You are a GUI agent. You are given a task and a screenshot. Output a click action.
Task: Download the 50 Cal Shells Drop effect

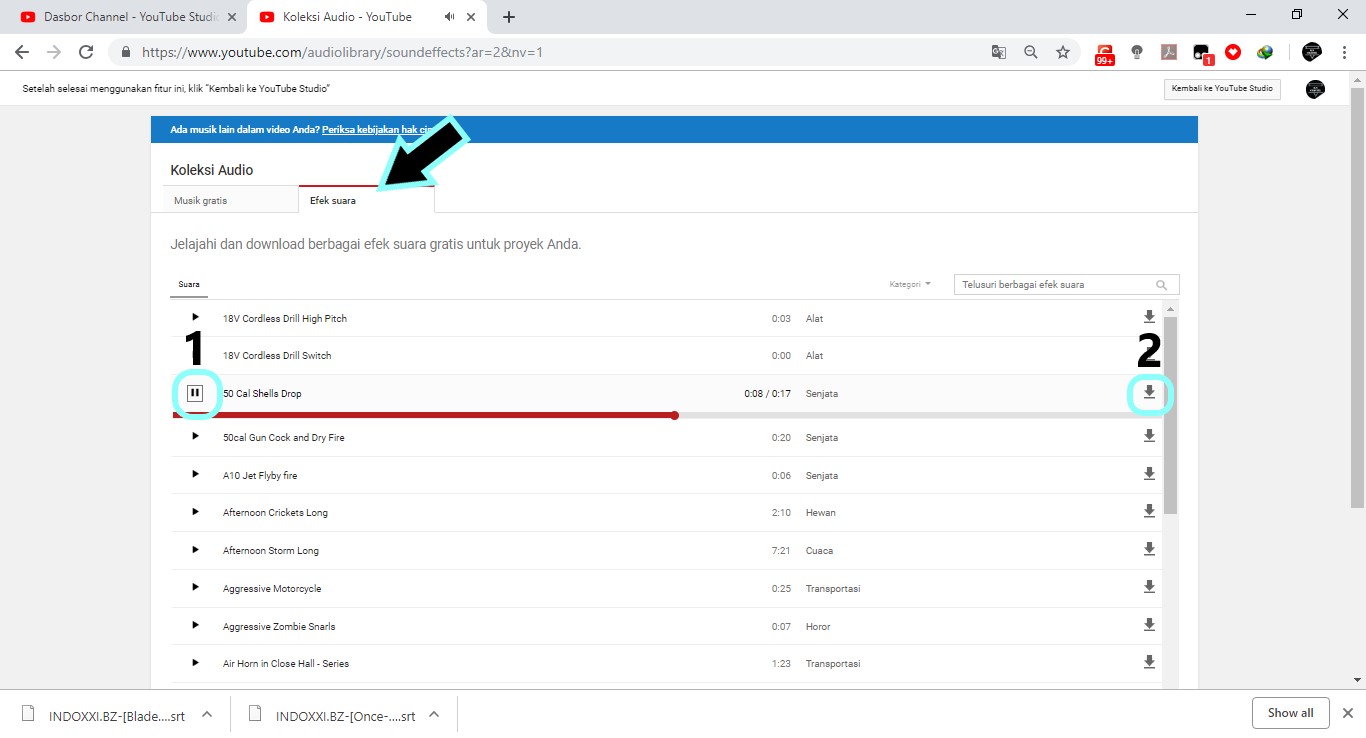(1149, 393)
